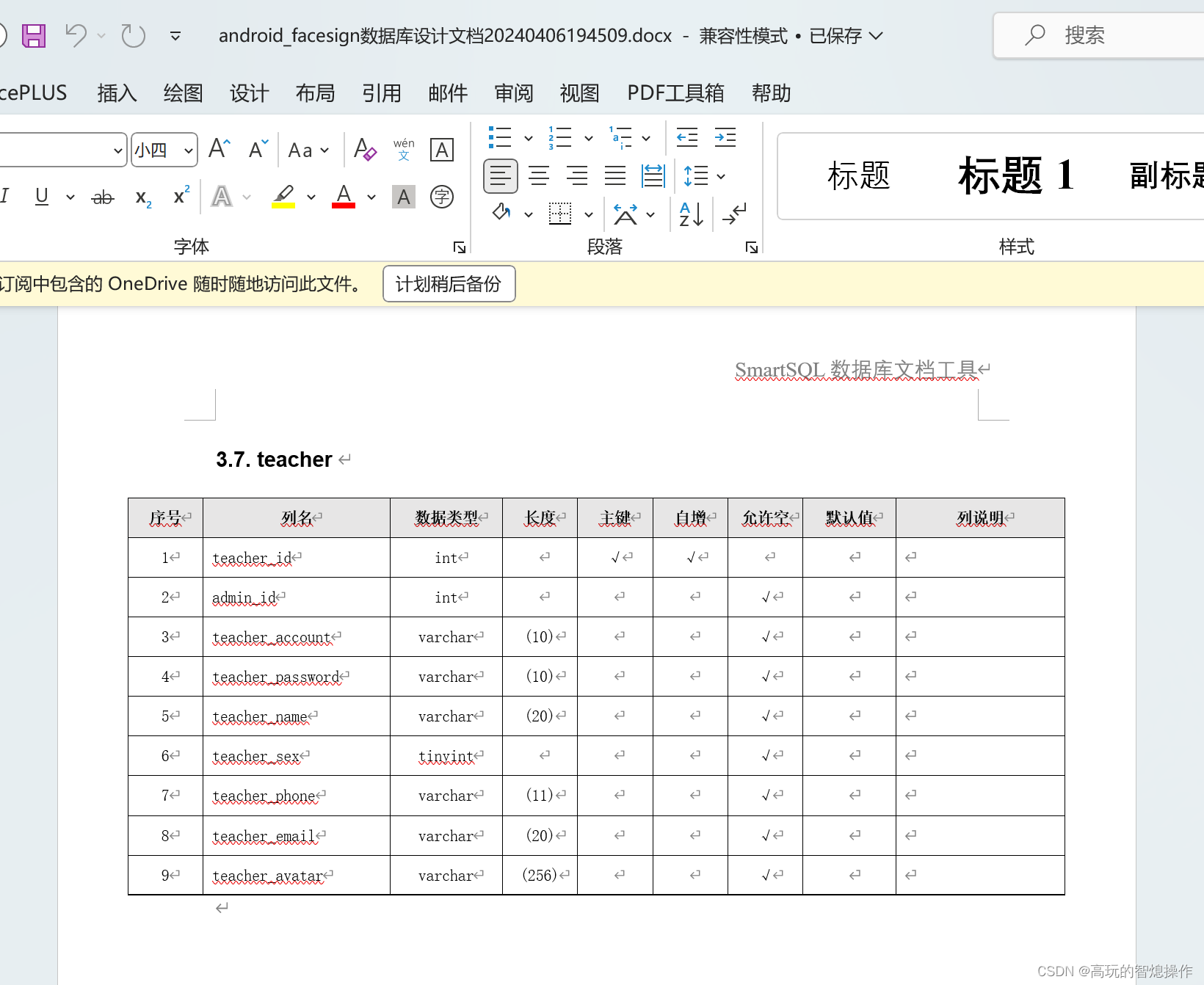Toggle italic formatting
1204x985 pixels.
click(x=6, y=196)
